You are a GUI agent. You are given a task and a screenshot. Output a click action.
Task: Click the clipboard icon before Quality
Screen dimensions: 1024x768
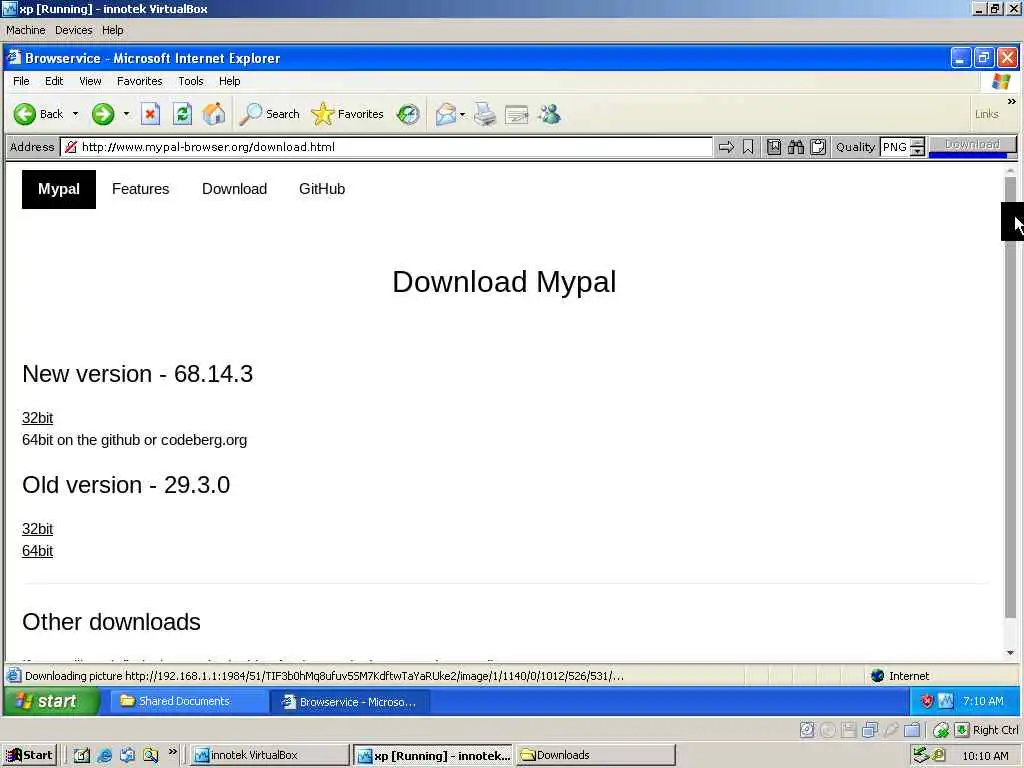818,147
